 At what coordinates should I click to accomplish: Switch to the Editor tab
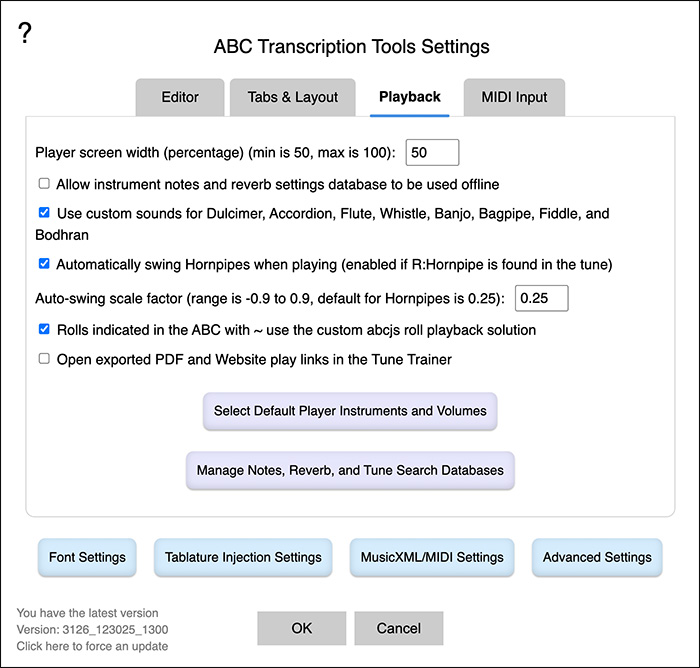(x=180, y=97)
